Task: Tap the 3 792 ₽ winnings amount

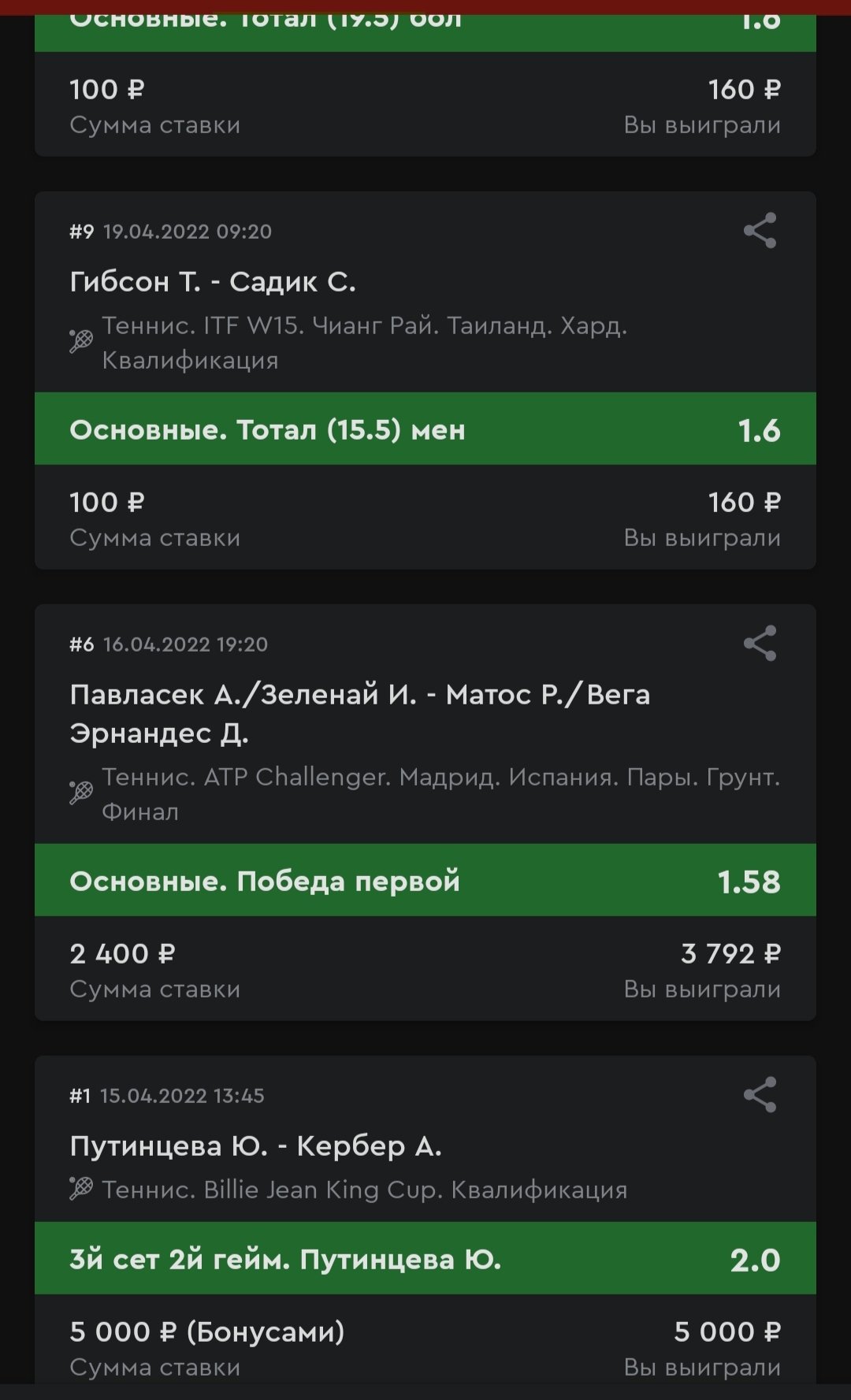Action: click(x=730, y=954)
